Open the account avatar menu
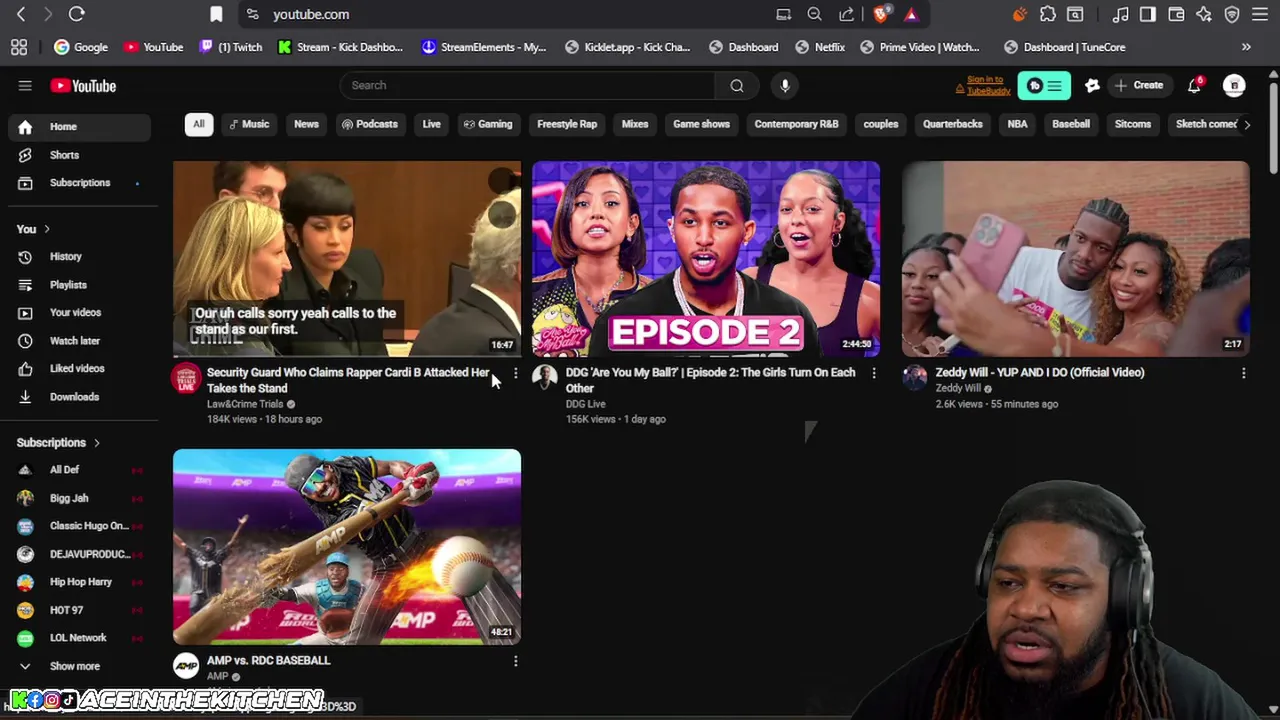This screenshot has width=1280, height=720. 1234,86
